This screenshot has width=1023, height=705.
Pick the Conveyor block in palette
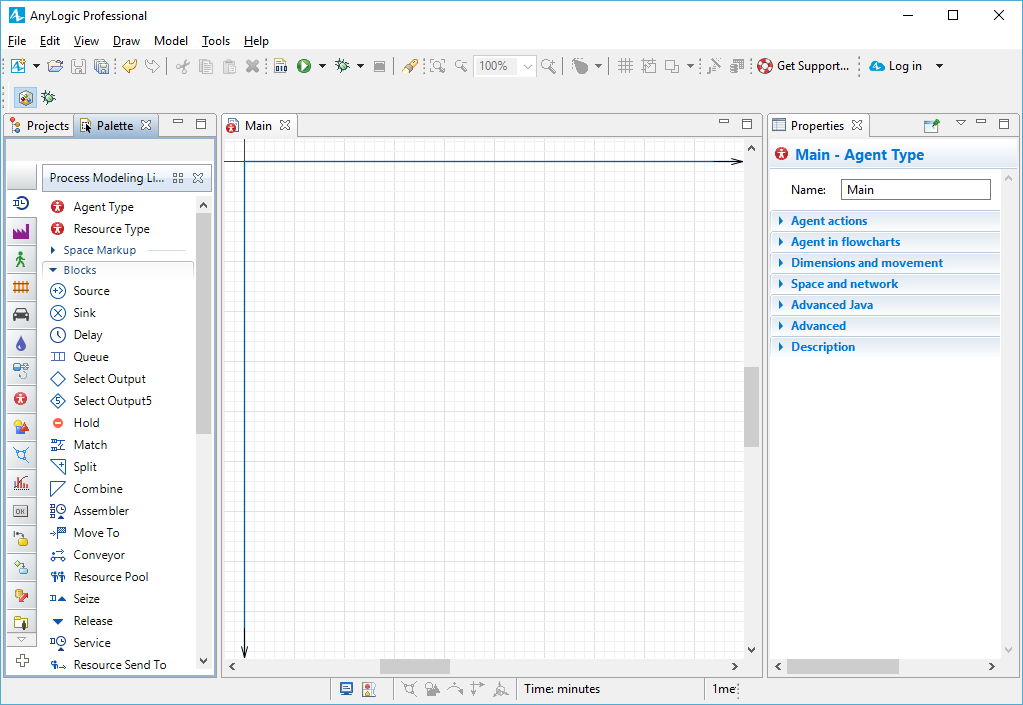(x=87, y=555)
